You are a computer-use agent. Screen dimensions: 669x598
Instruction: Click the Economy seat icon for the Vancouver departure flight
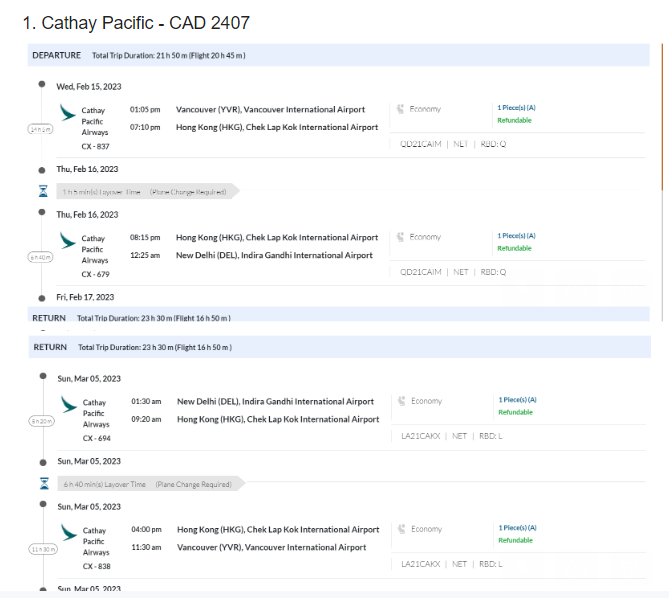pos(401,109)
